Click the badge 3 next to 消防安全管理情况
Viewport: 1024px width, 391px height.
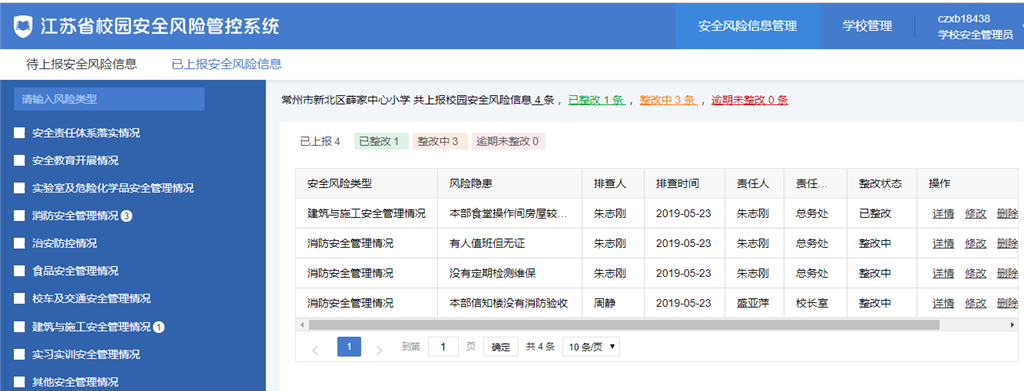click(x=127, y=215)
